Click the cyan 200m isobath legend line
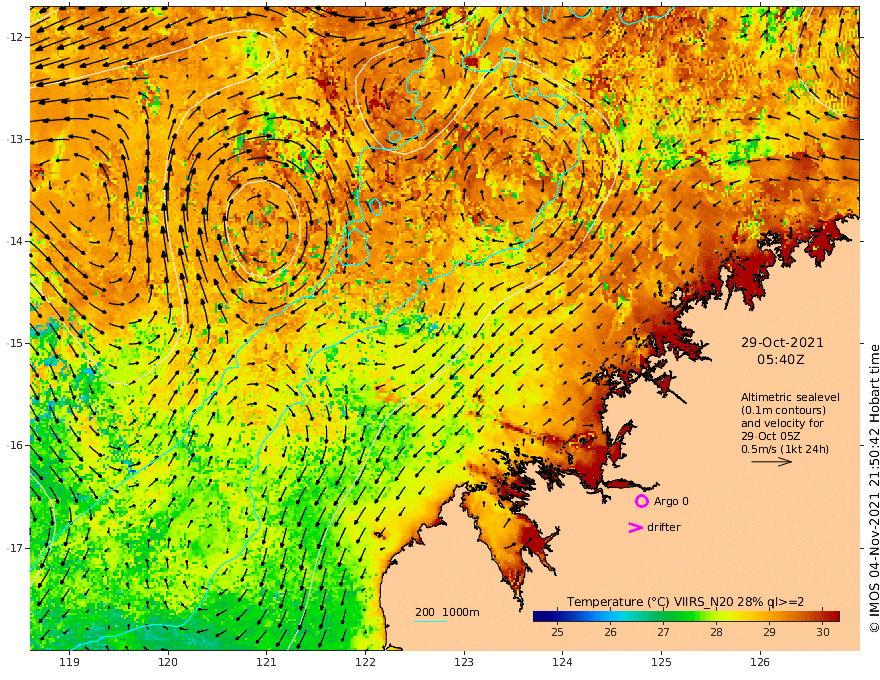Viewport: 880px width, 680px height. tap(431, 622)
